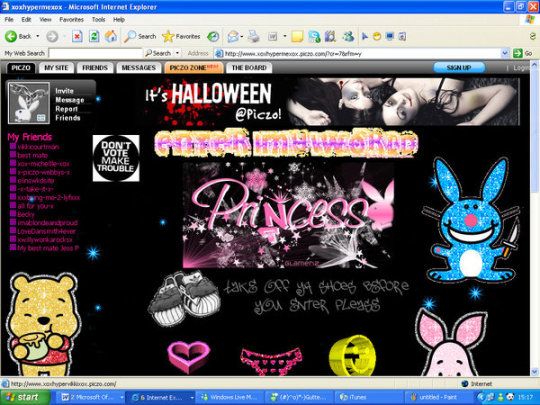
Task: Expand the Microsoft Office taskbar group arrow
Action: pos(122,397)
